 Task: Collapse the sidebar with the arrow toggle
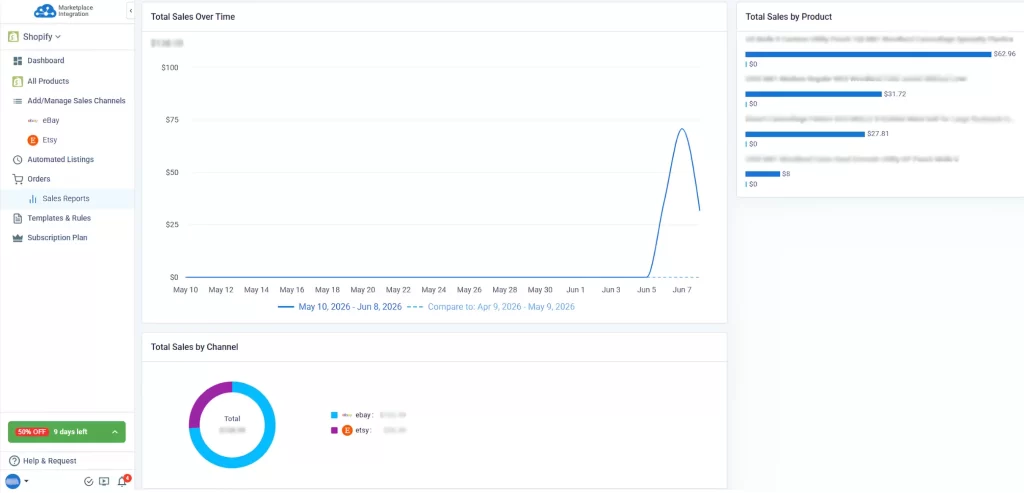pos(131,10)
